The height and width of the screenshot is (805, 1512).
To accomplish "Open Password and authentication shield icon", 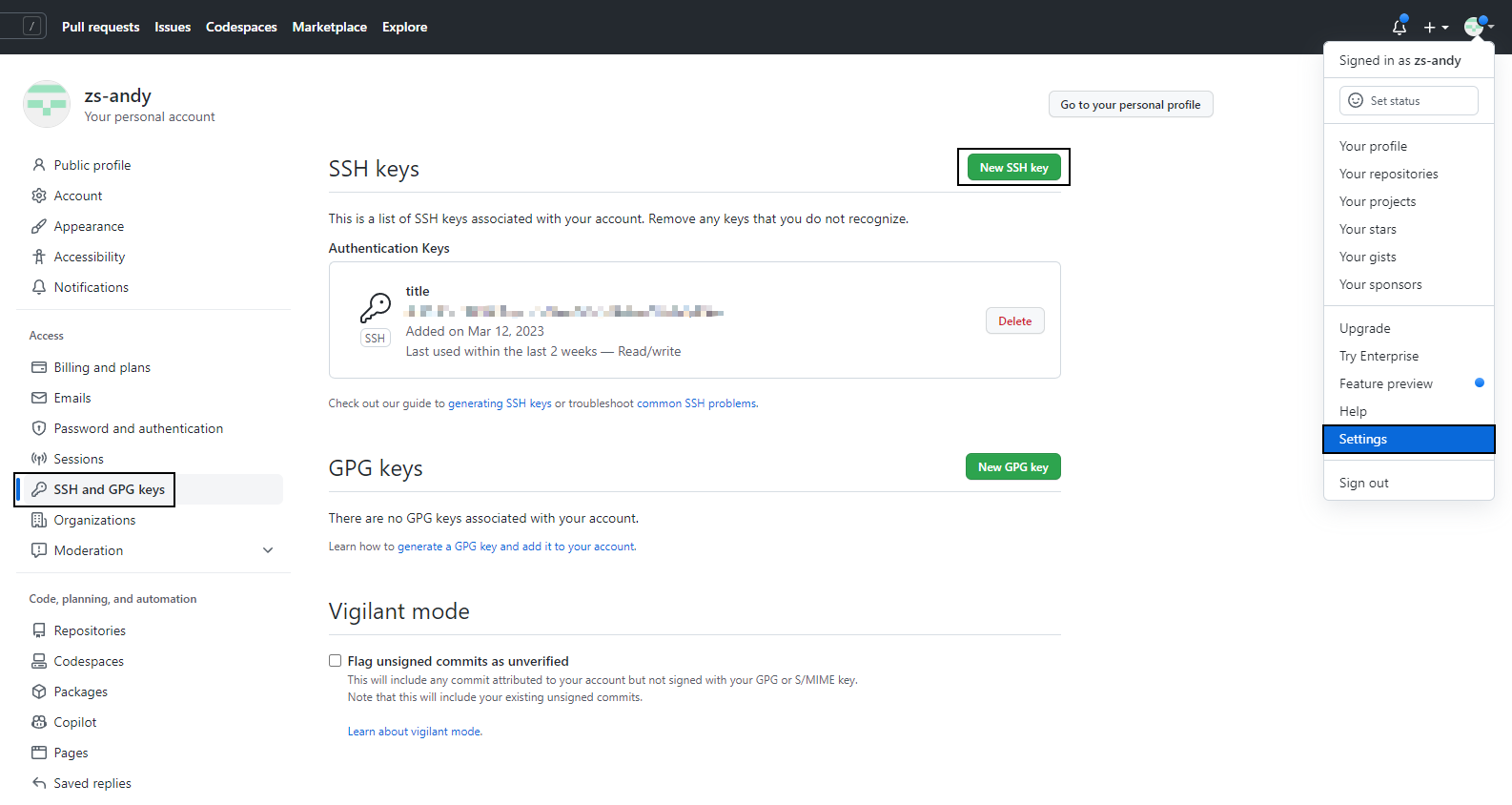I will tap(39, 428).
